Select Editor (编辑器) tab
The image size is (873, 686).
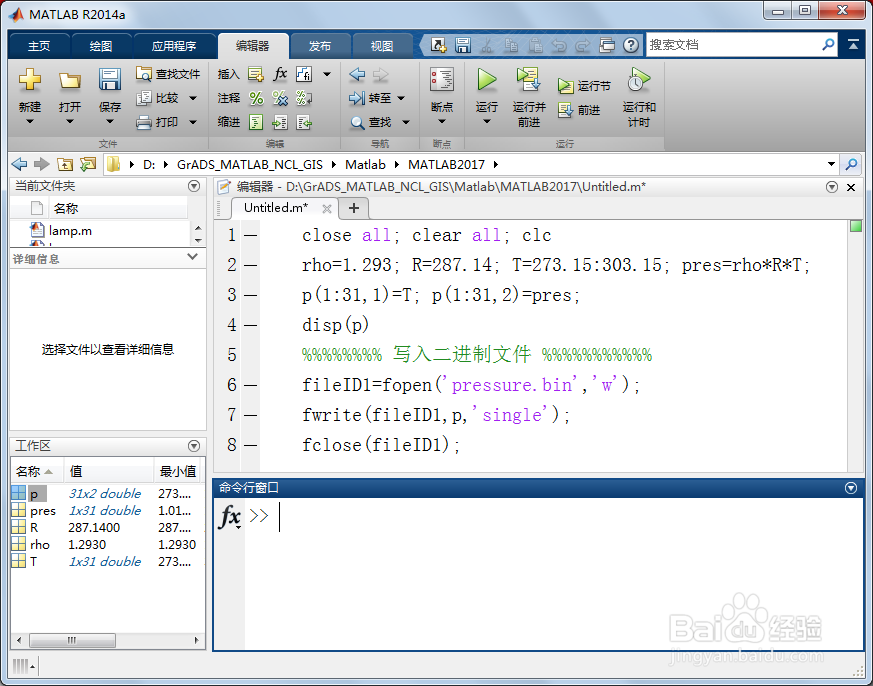tap(253, 46)
